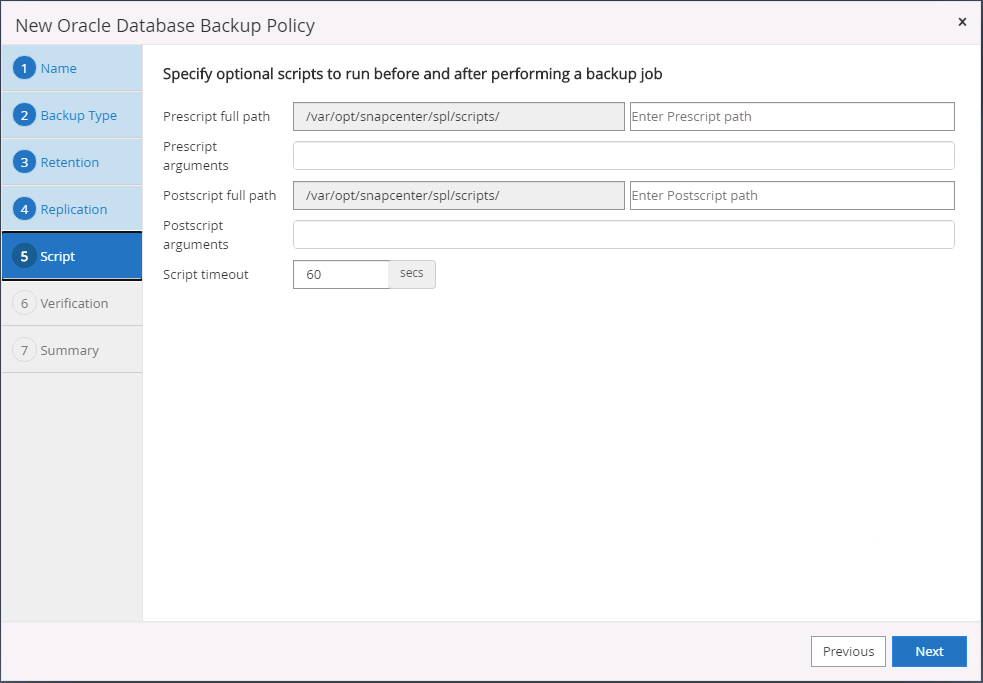Click the step 7 number circle icon
983x683 pixels.
click(x=25, y=351)
